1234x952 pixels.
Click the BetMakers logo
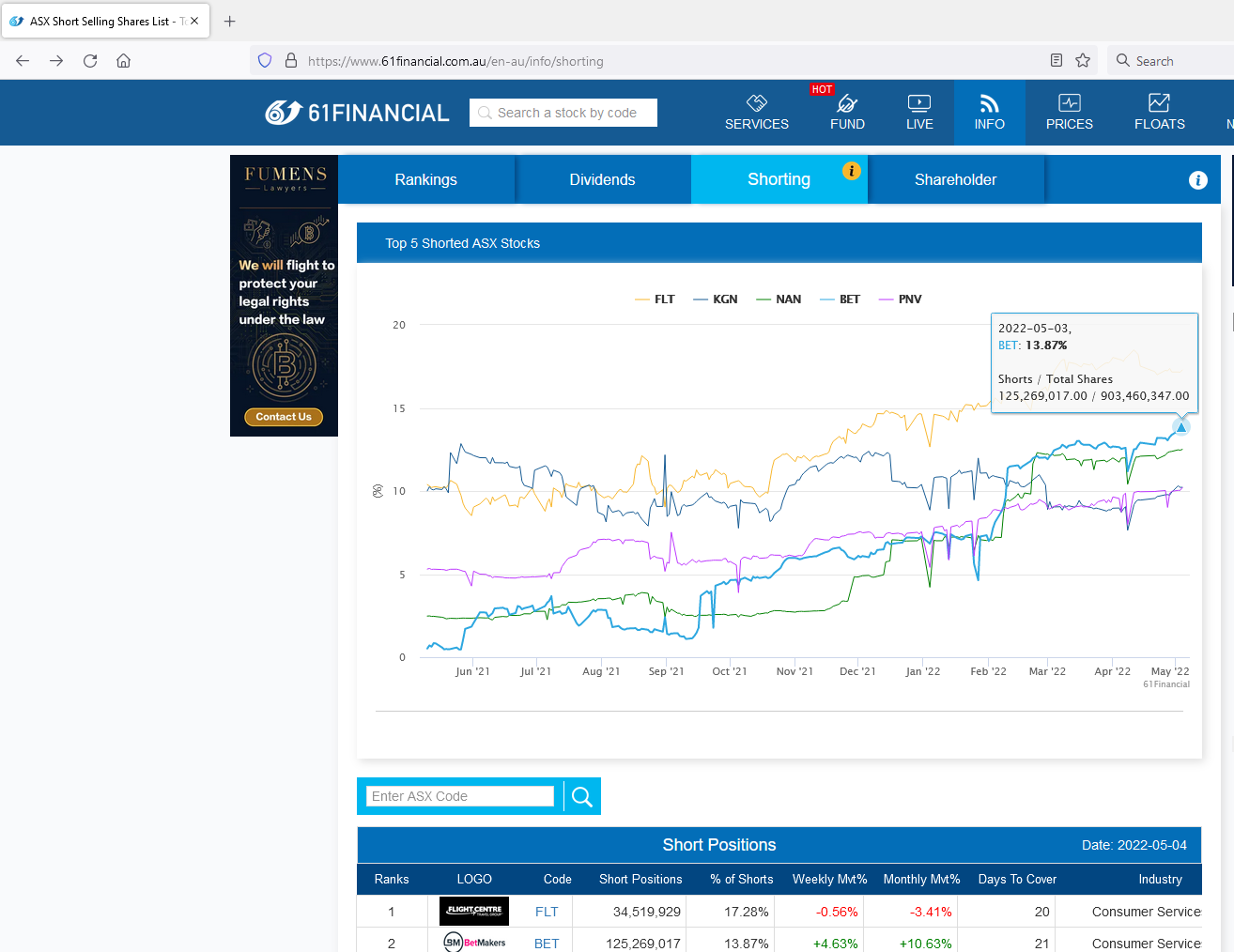pyautogui.click(x=474, y=942)
